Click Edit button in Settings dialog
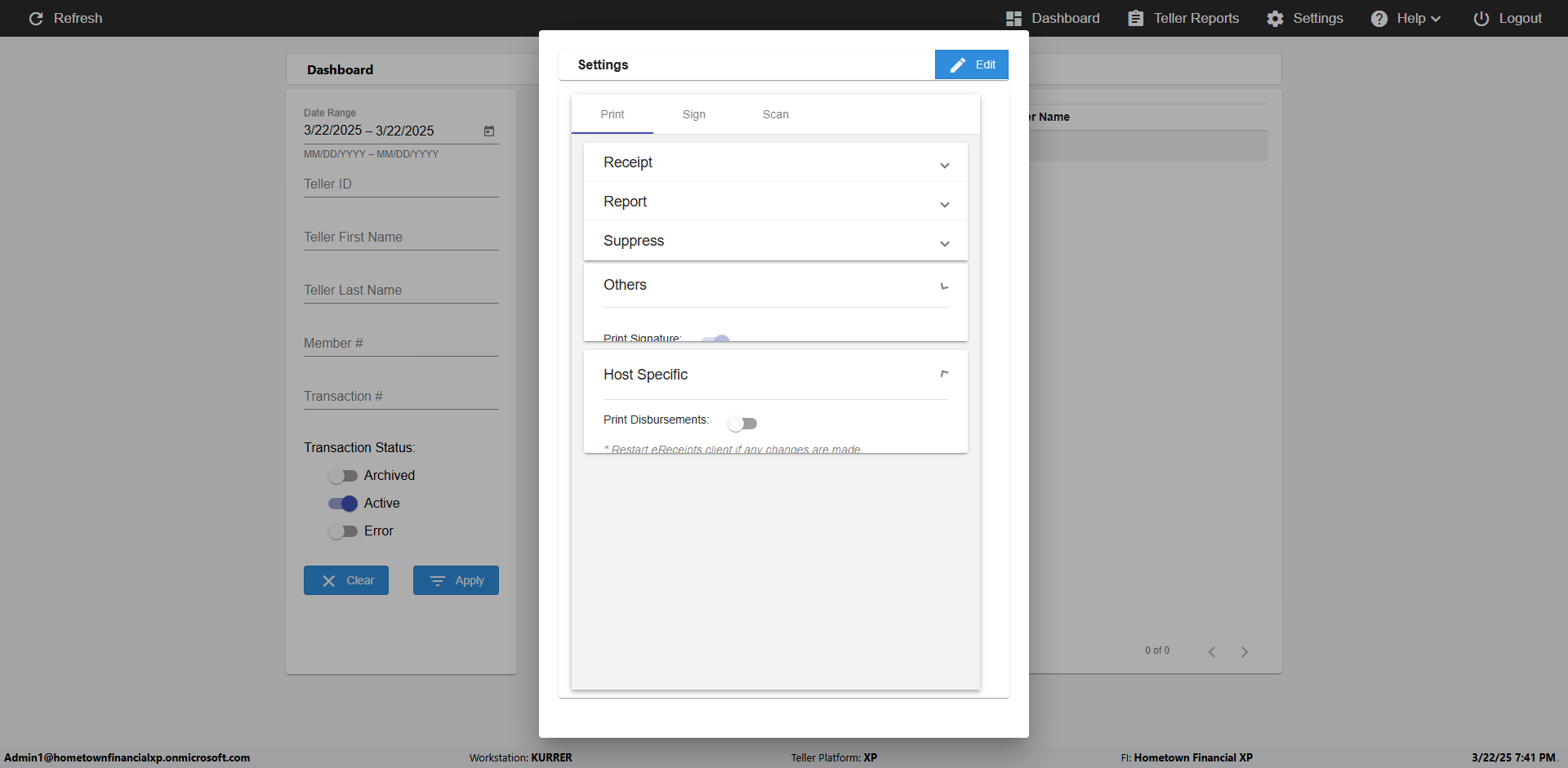 971,64
